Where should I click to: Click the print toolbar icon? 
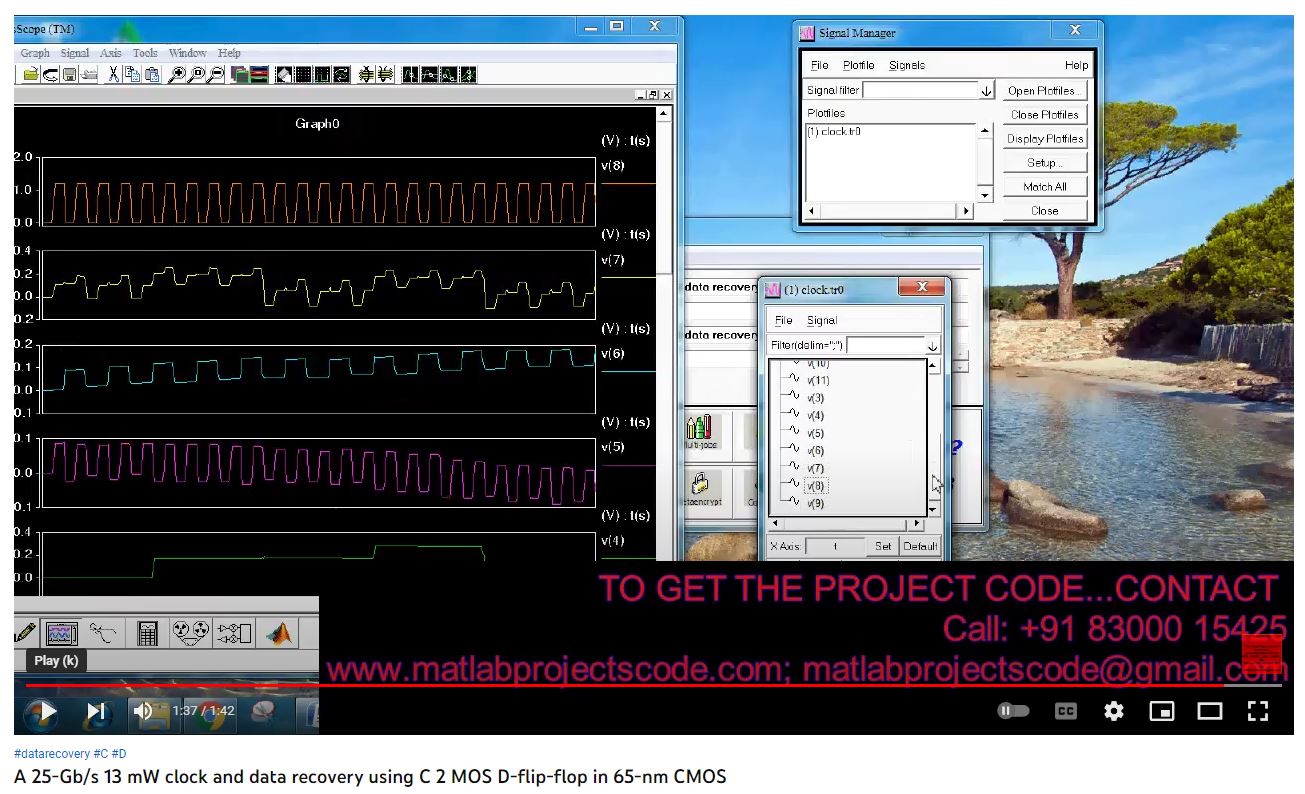[89, 74]
